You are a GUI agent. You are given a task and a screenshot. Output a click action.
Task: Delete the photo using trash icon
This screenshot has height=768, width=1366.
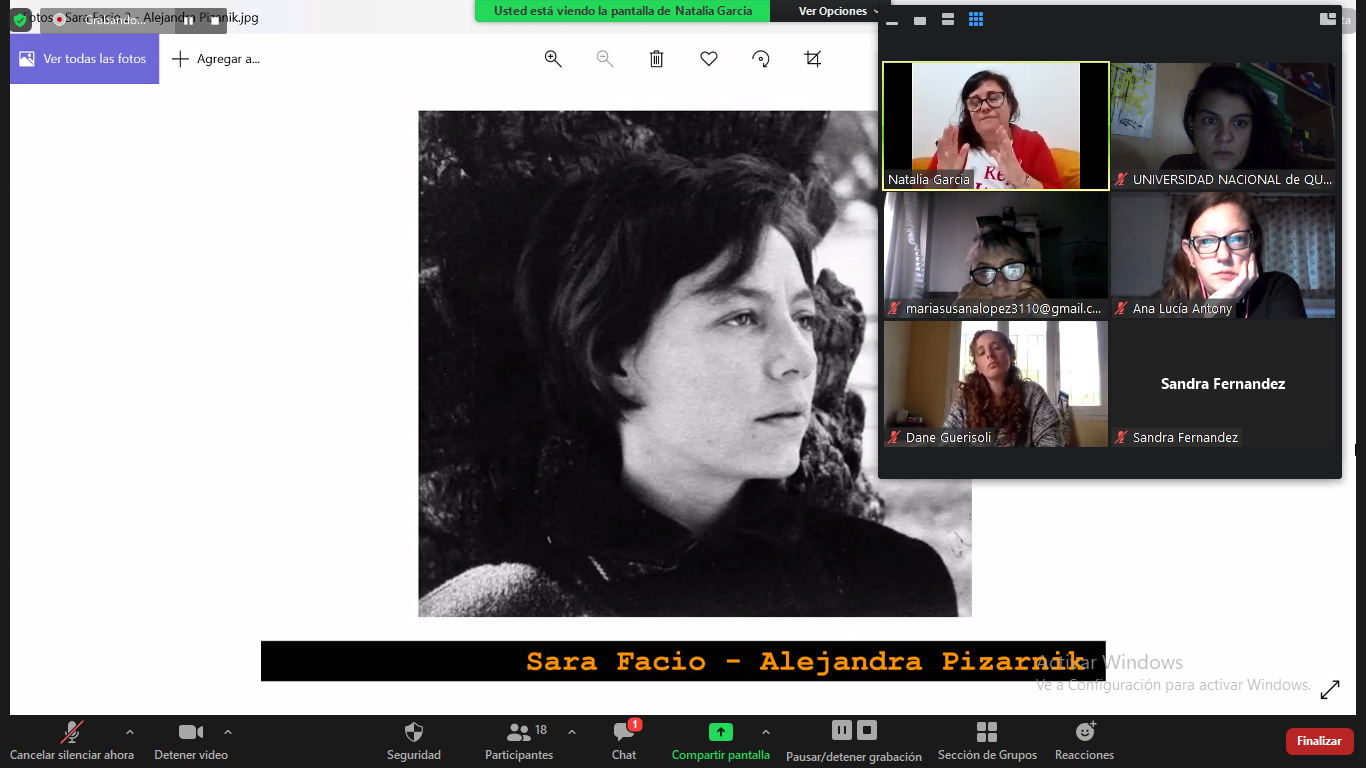pyautogui.click(x=656, y=59)
